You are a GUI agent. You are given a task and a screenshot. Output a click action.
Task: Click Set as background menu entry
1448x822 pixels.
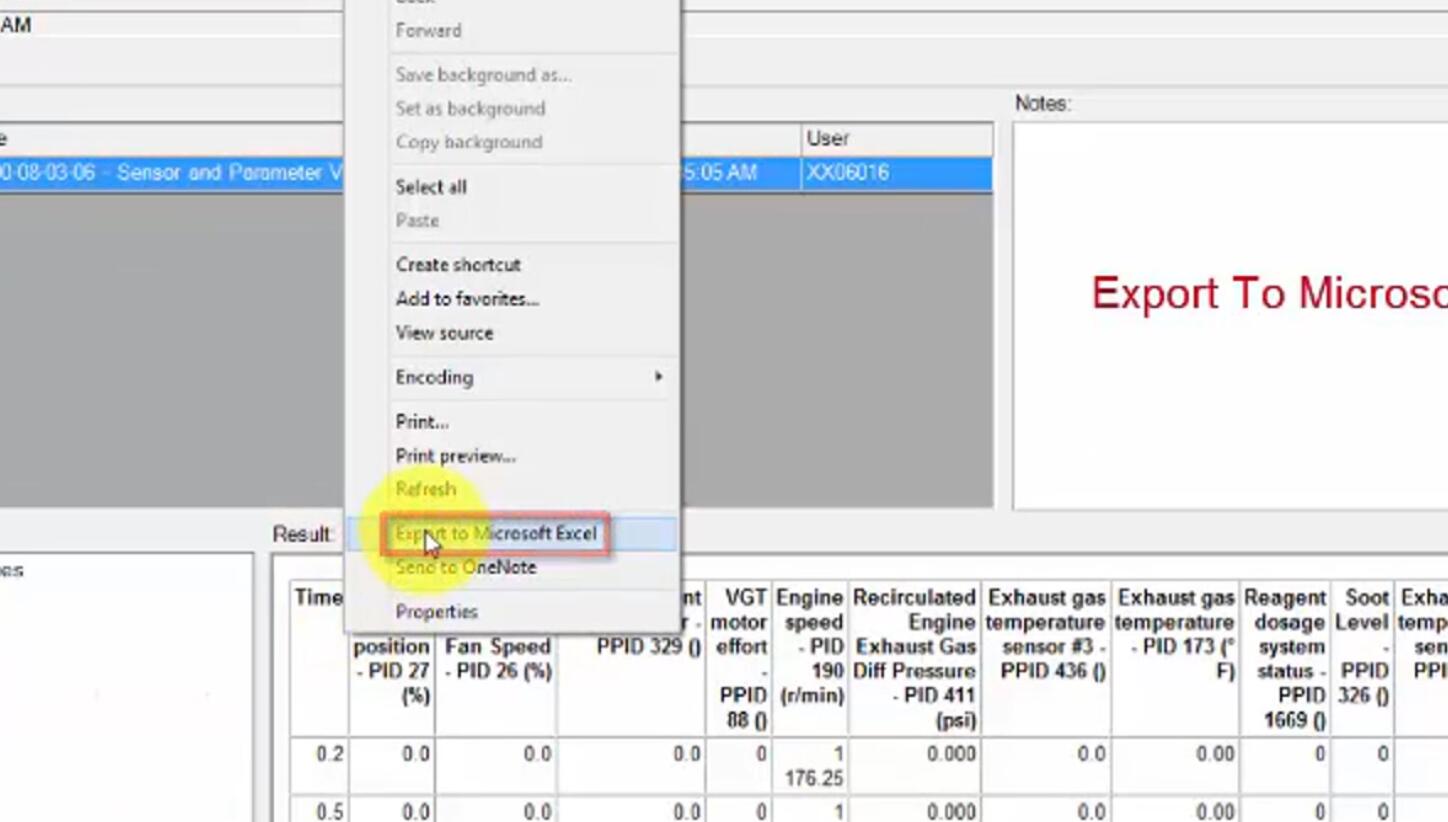(470, 108)
